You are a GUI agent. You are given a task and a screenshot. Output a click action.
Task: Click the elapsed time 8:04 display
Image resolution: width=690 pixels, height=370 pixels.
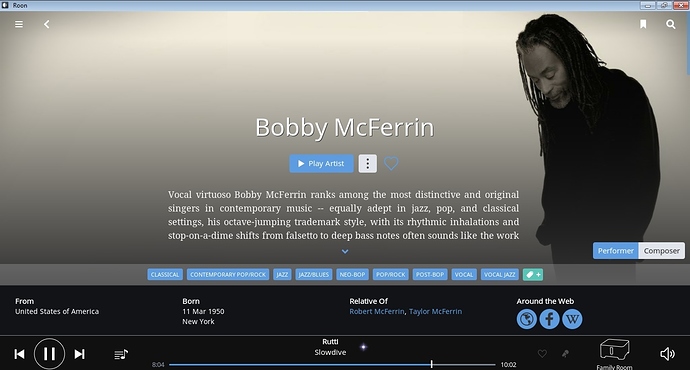click(158, 365)
